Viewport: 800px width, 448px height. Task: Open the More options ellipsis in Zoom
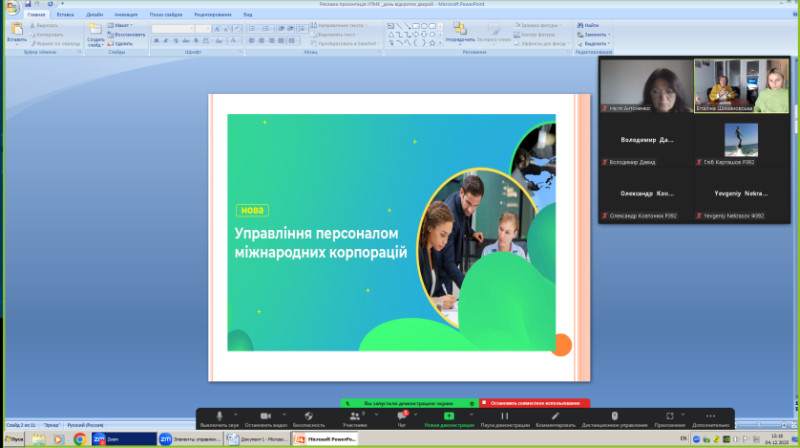(710, 415)
